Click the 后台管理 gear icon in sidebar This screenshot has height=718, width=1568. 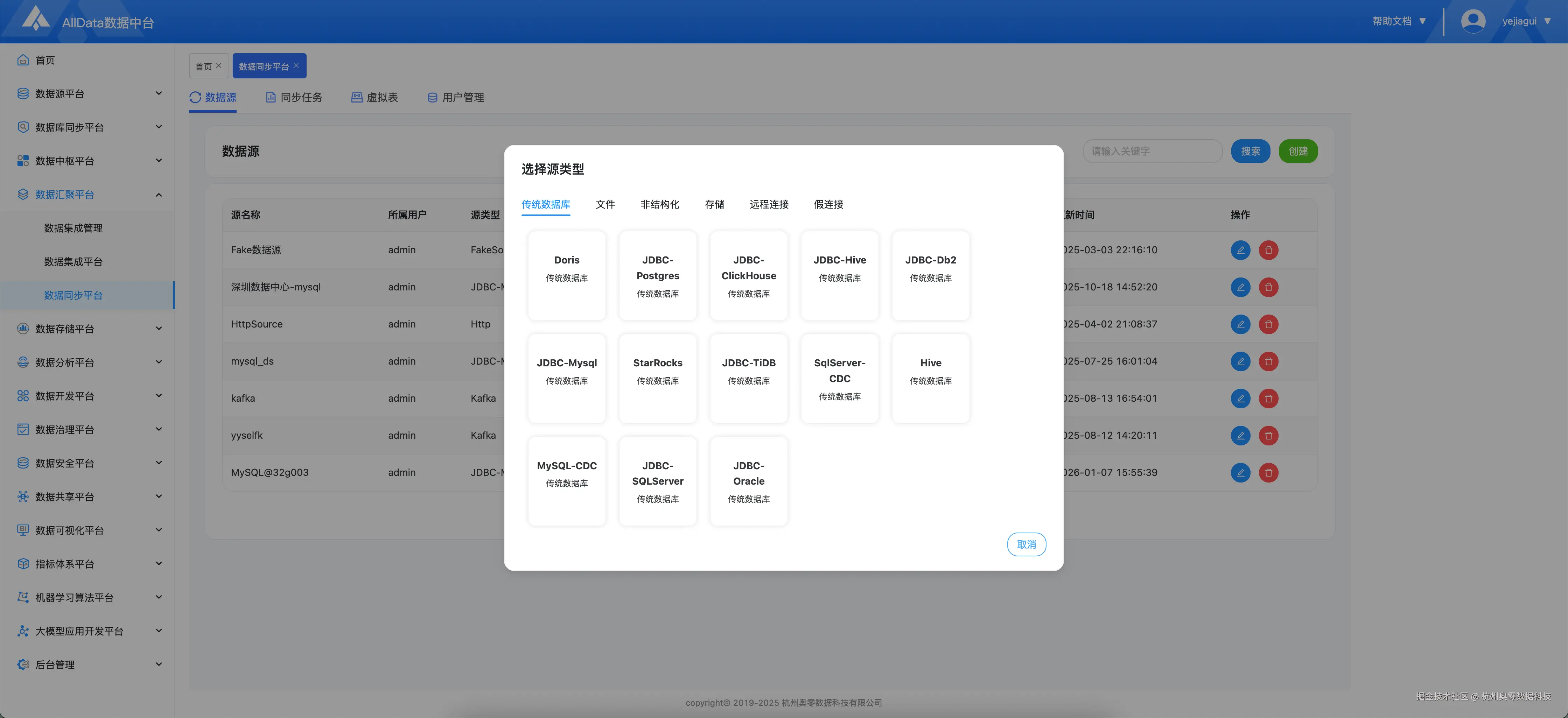pos(23,664)
